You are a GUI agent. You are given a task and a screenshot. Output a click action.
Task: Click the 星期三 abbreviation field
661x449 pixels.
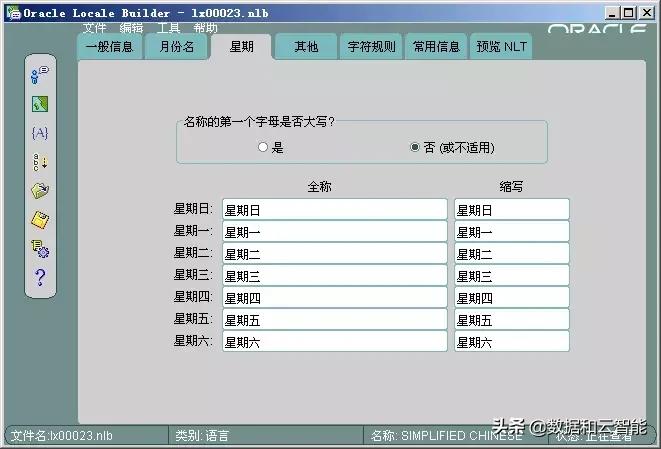tap(512, 275)
